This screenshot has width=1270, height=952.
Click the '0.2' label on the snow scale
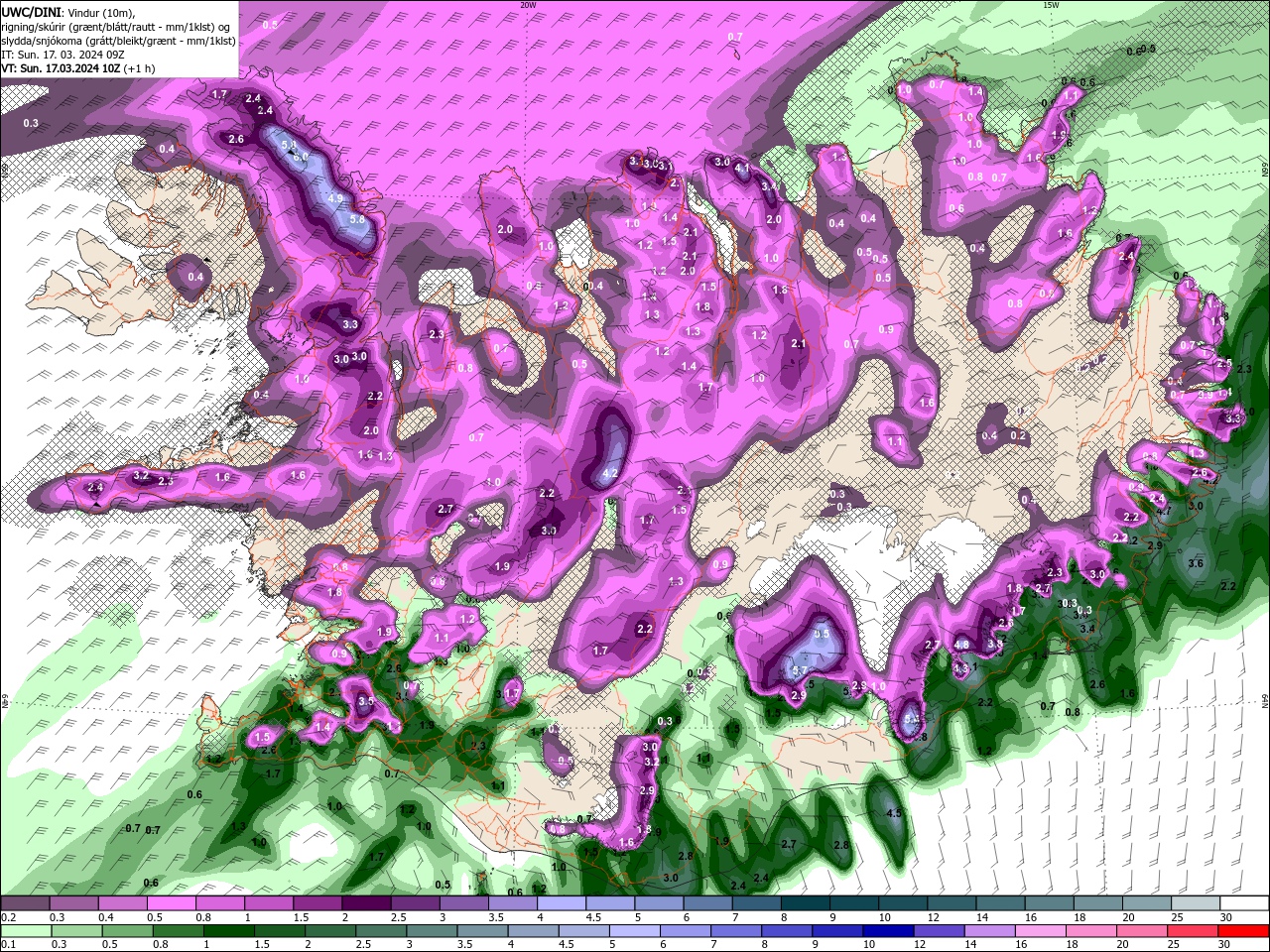(8, 917)
